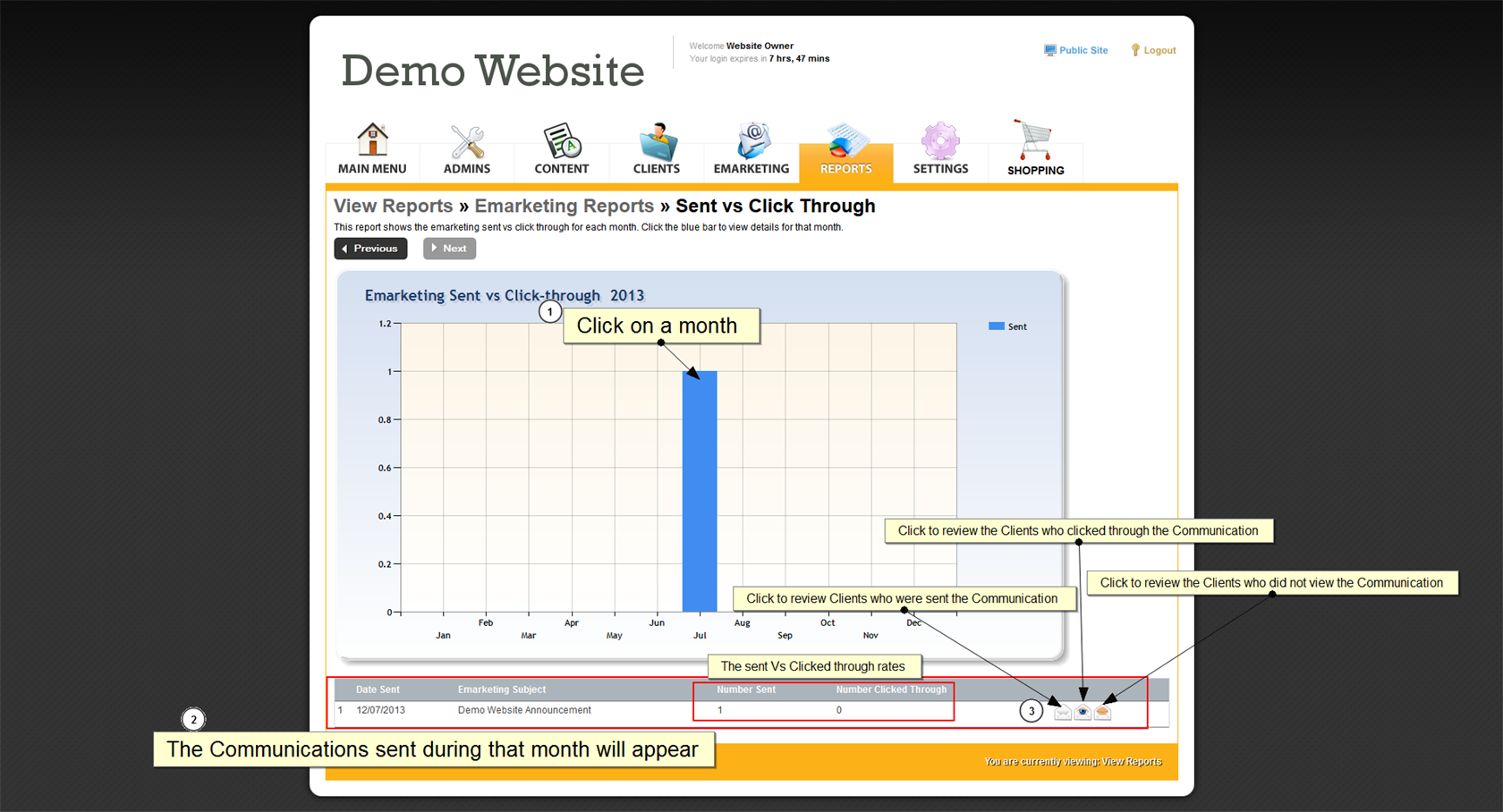Go to the Content section icon
This screenshot has width=1503, height=812.
pyautogui.click(x=562, y=141)
